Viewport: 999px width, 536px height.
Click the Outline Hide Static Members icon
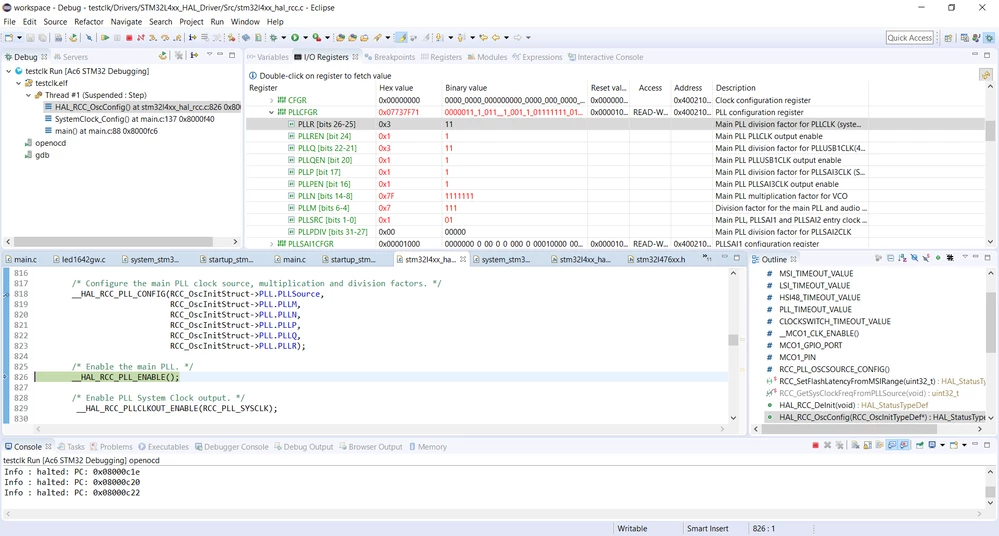click(926, 258)
